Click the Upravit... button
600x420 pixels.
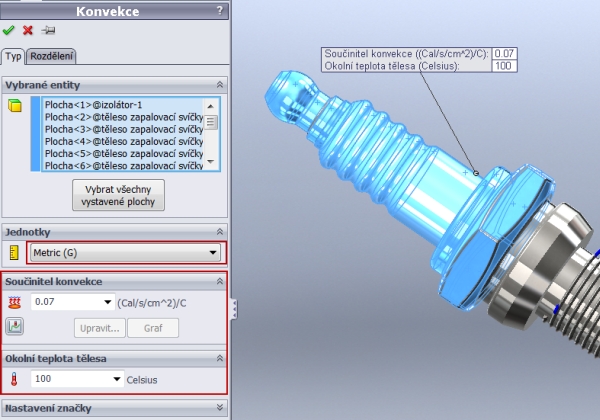tap(100, 328)
